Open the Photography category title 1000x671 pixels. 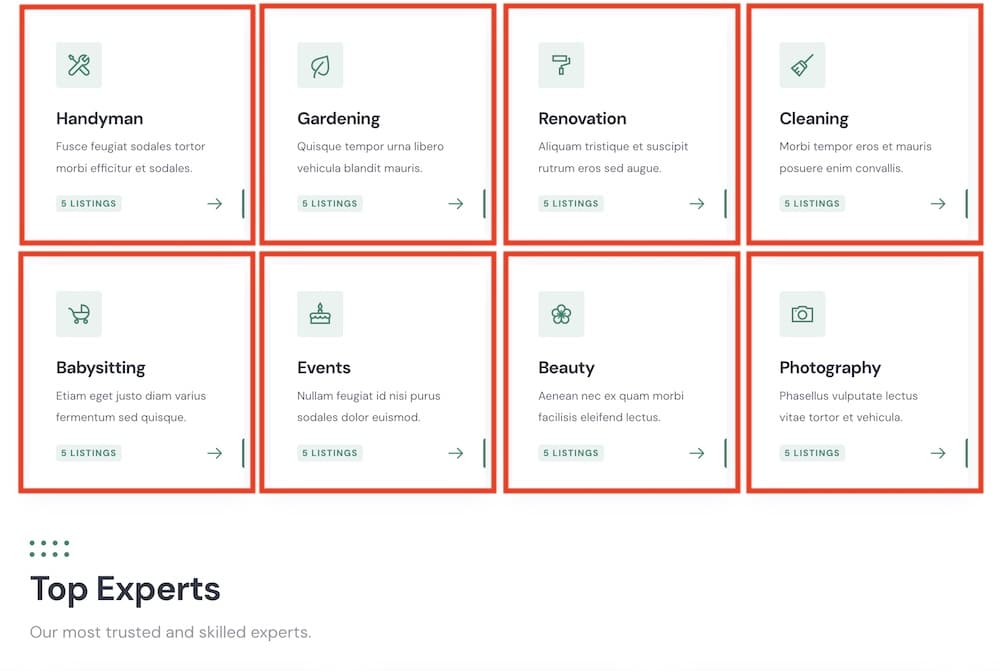click(830, 368)
